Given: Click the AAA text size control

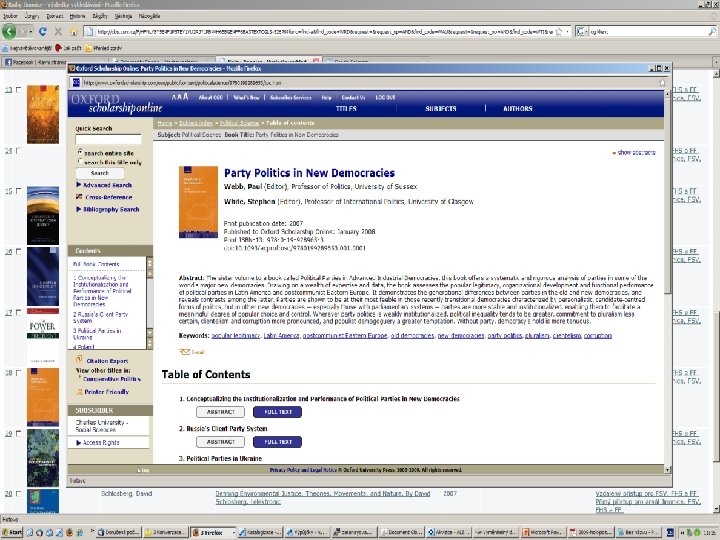Looking at the screenshot, I should click(180, 97).
